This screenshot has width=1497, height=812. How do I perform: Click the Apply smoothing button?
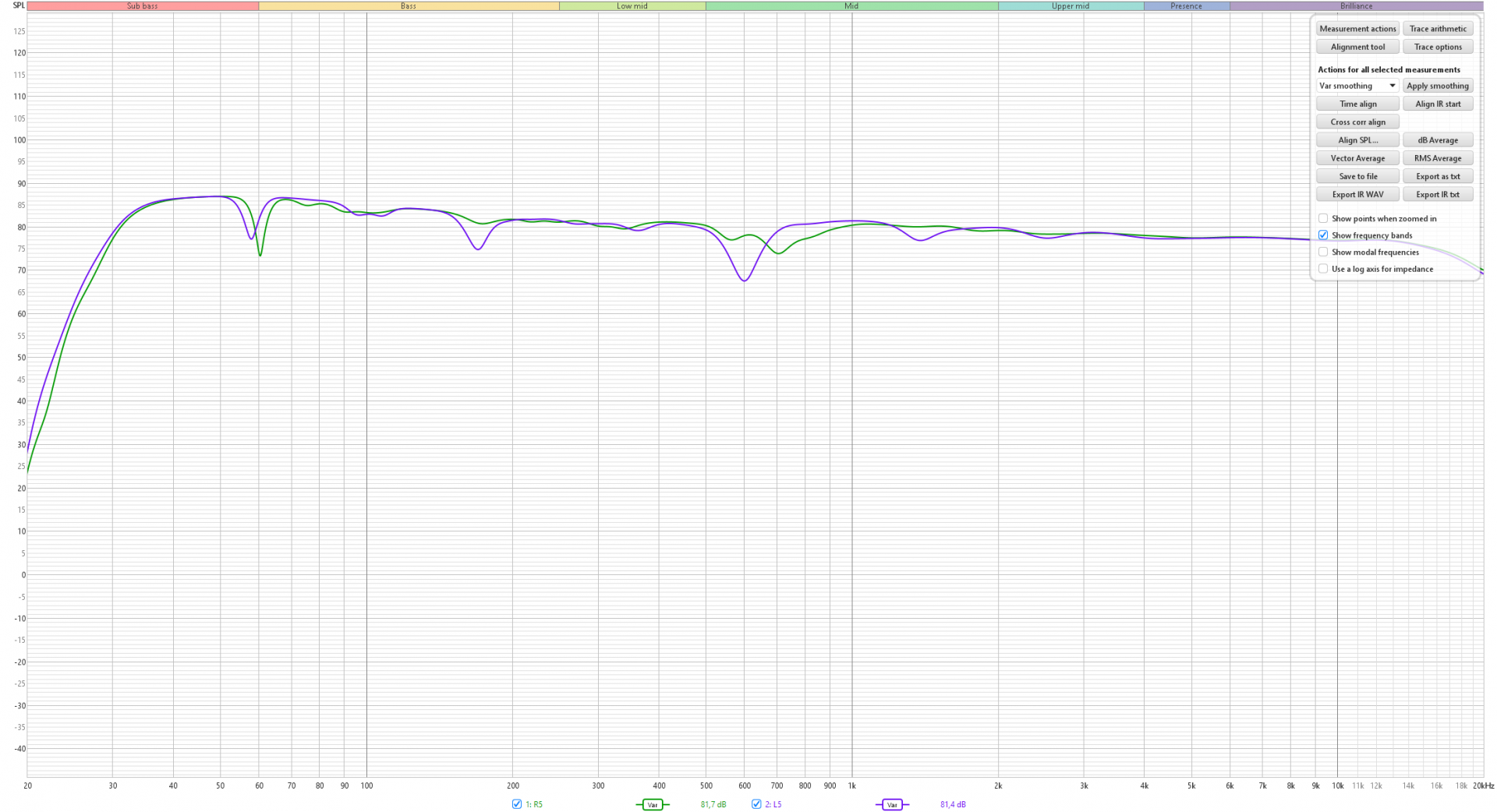click(x=1438, y=86)
